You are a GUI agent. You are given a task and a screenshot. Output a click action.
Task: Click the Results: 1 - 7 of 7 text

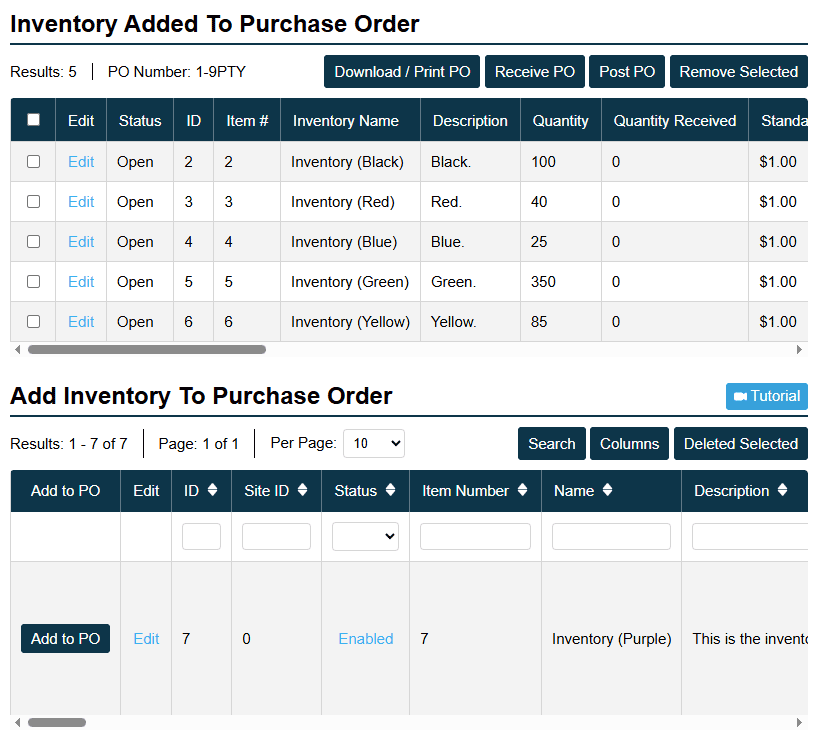pyautogui.click(x=68, y=444)
